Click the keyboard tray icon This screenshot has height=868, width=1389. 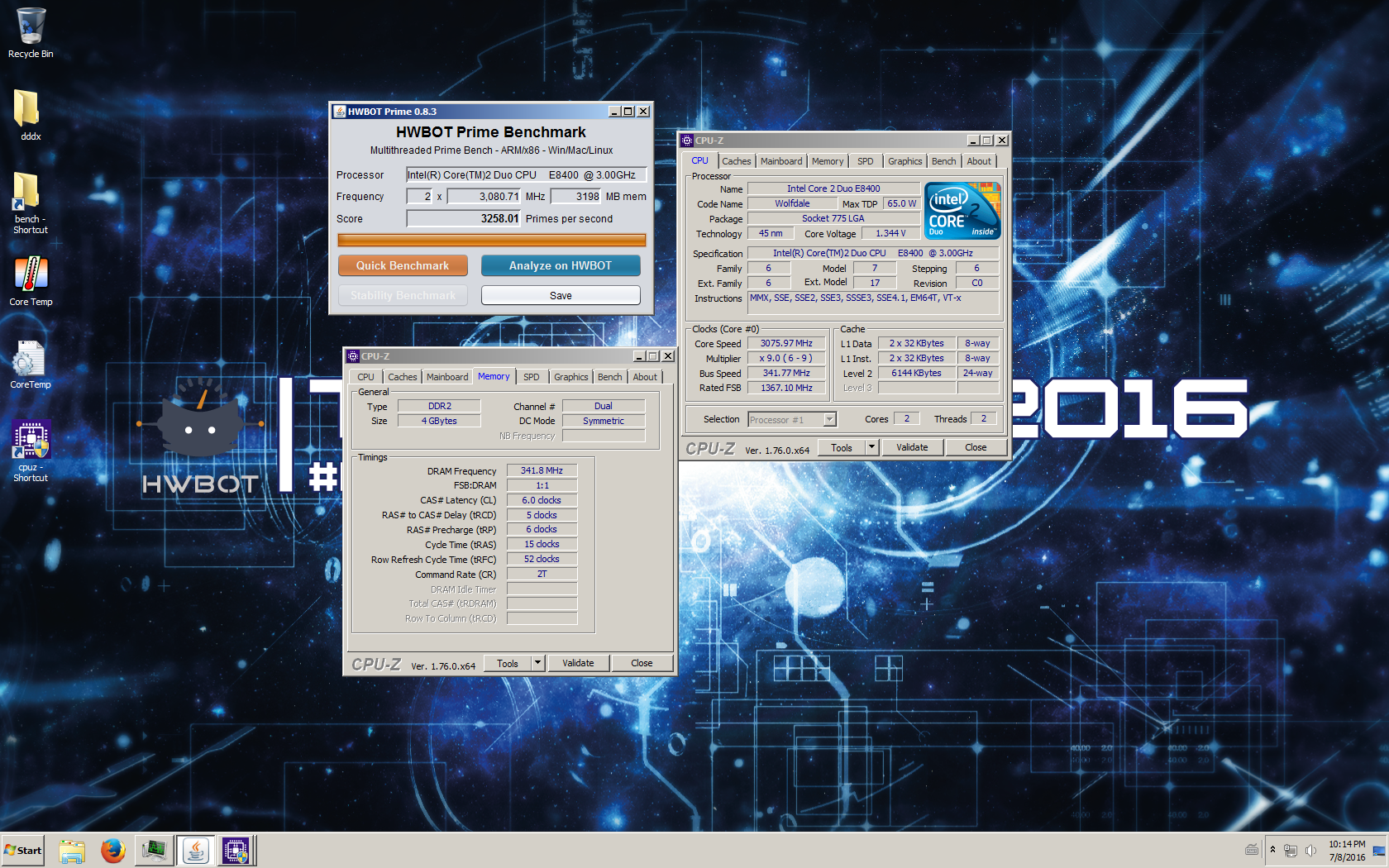pos(1252,850)
